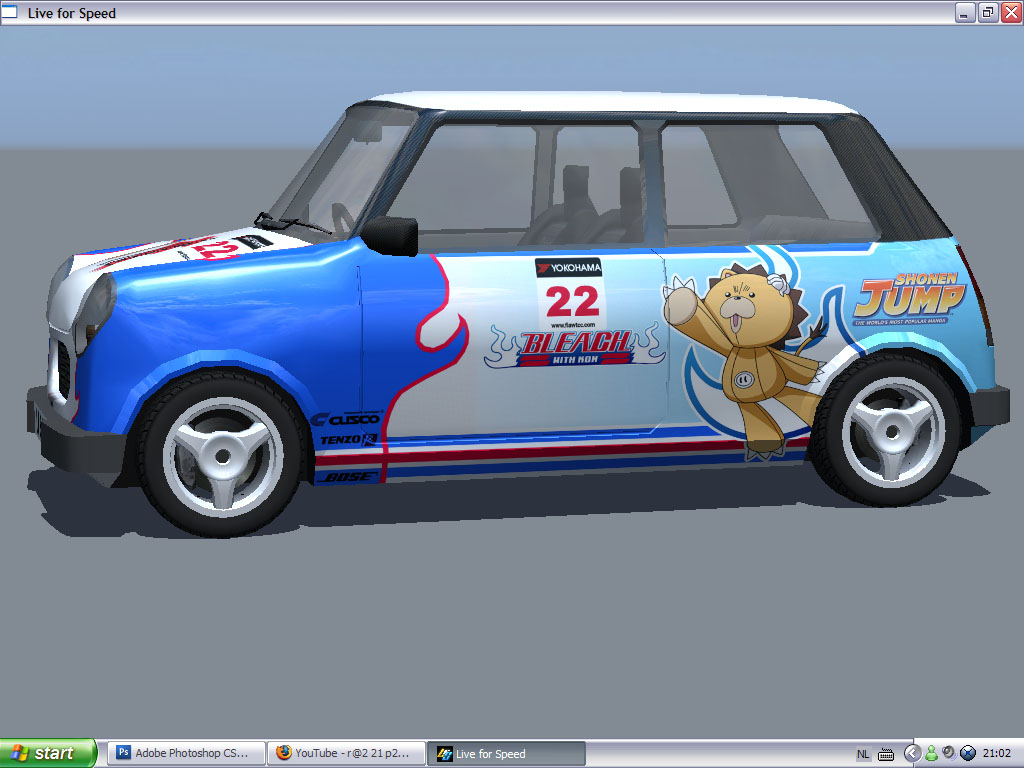Close the Live for Speed window
Screen dimensions: 1024x768
point(1012,12)
